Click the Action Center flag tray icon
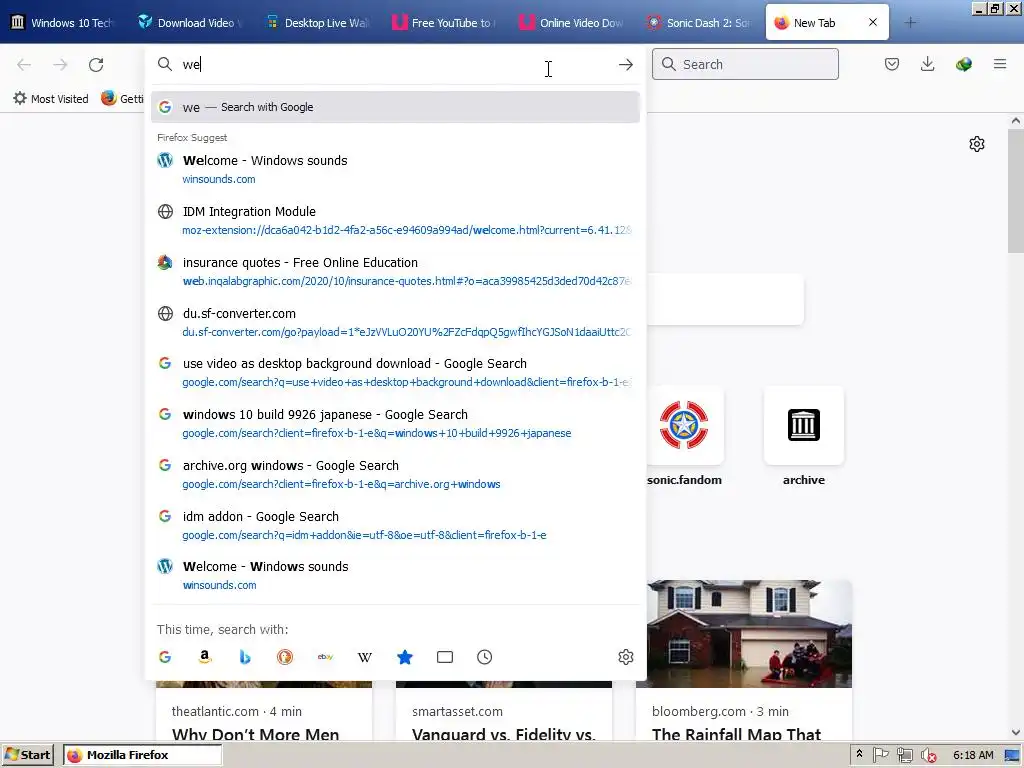1024x768 pixels. (x=880, y=755)
